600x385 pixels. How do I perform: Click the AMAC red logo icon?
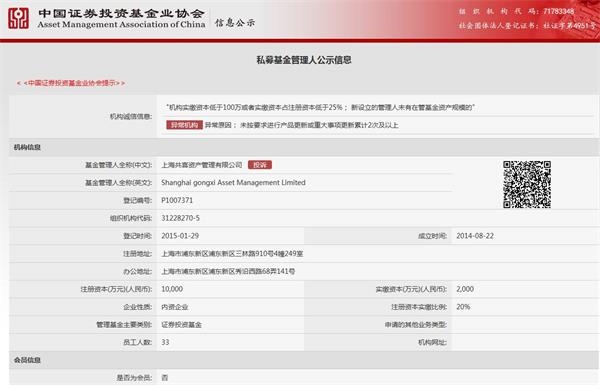(18, 19)
